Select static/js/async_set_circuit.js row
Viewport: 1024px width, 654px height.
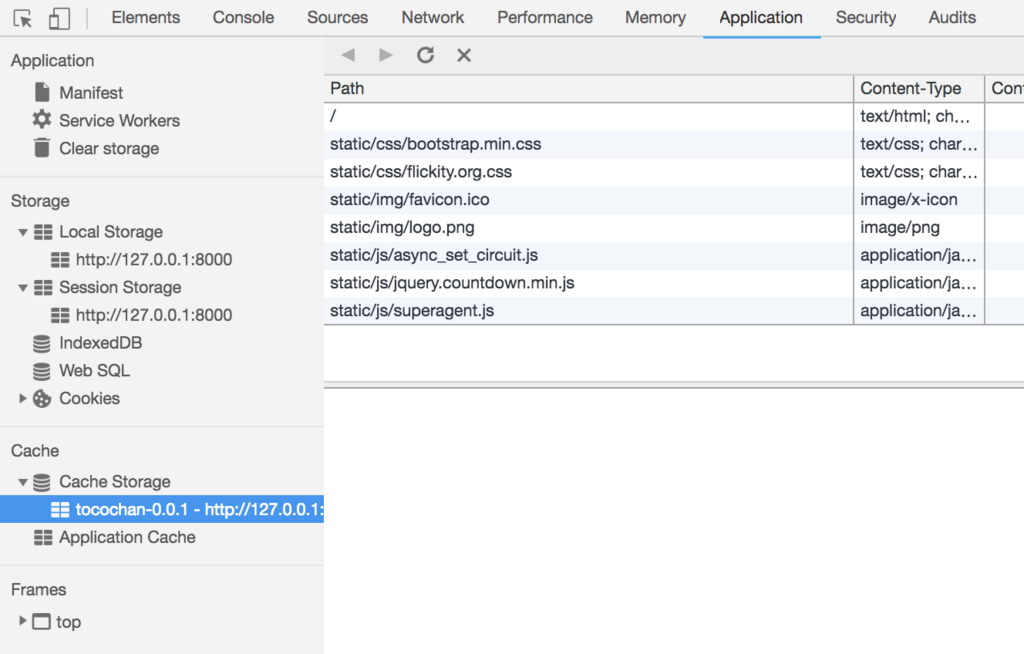588,255
